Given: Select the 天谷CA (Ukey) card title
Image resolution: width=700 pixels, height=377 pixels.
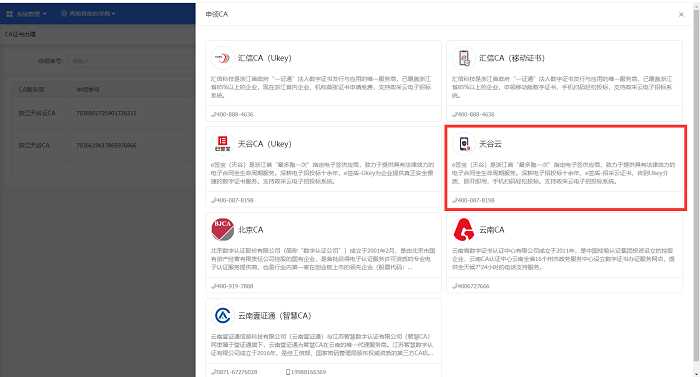Looking at the screenshot, I should click(x=264, y=144).
